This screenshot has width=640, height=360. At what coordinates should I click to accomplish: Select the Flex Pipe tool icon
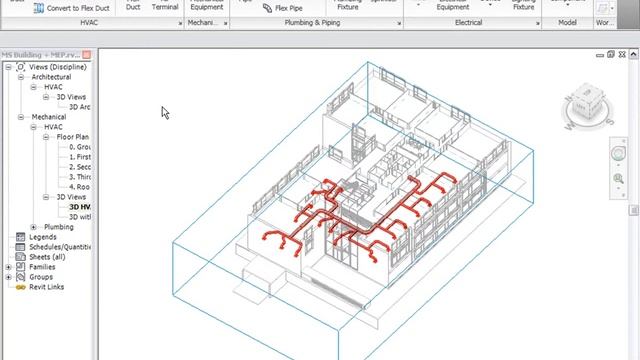tap(267, 8)
